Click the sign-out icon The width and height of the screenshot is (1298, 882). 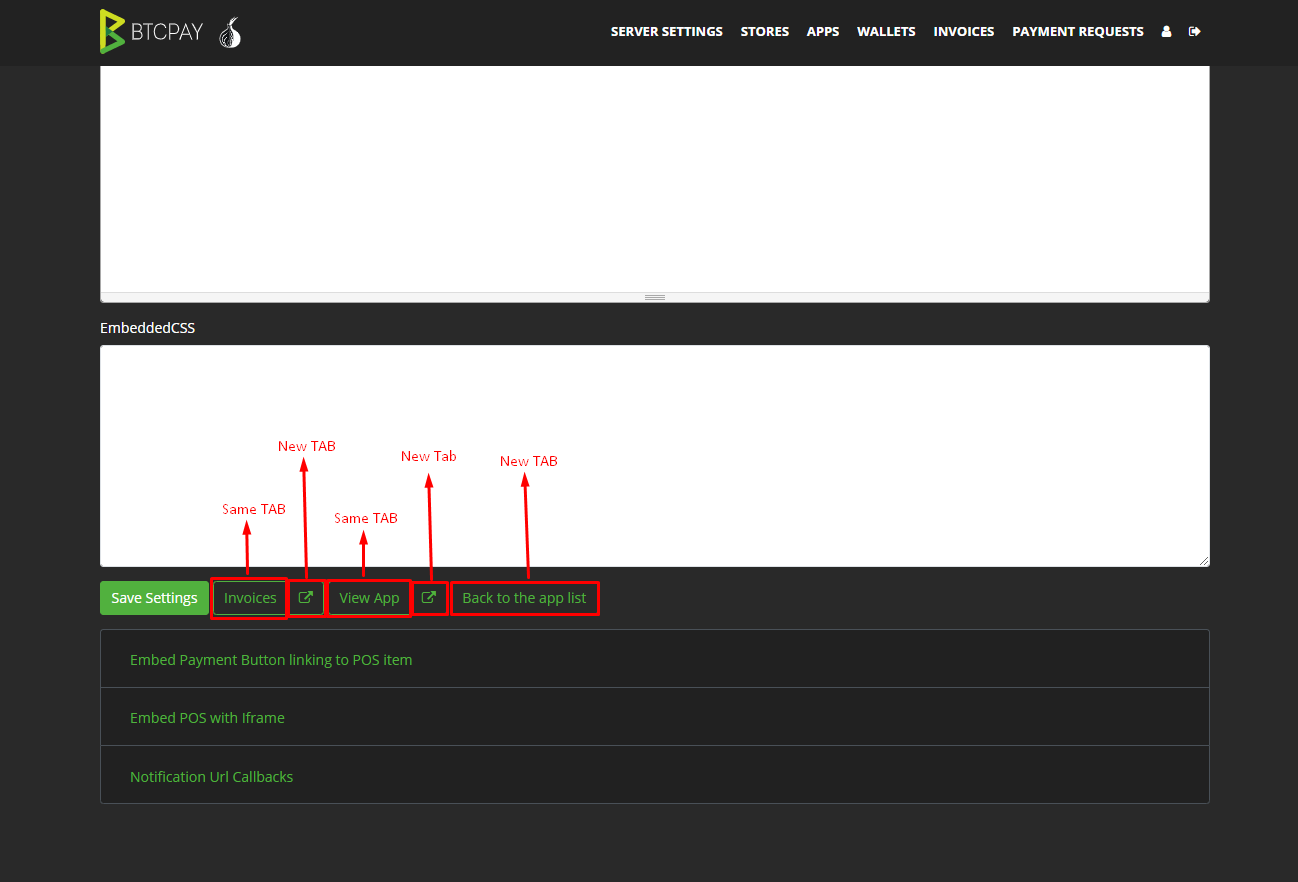tap(1194, 32)
